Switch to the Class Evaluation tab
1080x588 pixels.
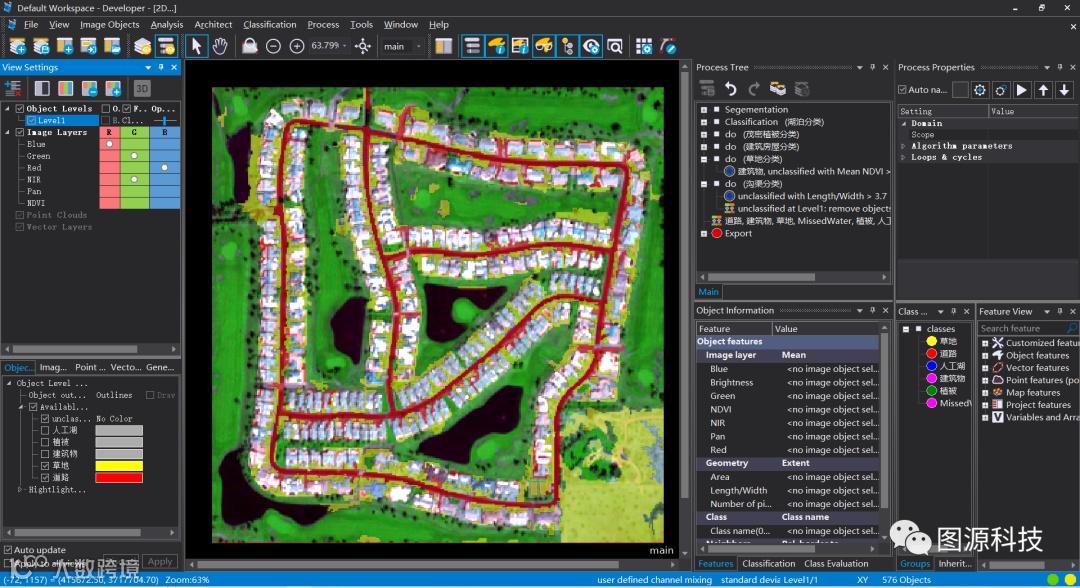coord(838,564)
